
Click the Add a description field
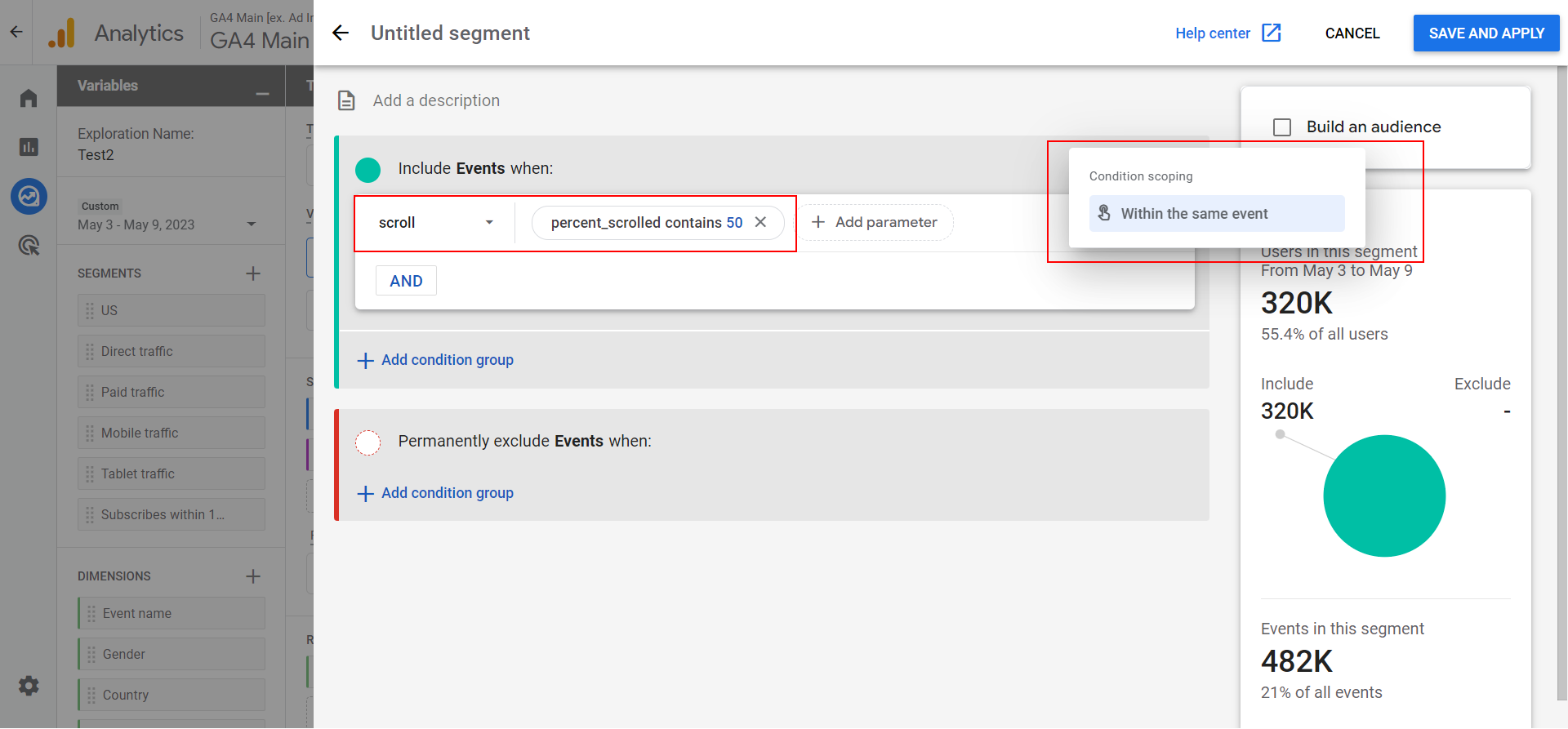436,100
